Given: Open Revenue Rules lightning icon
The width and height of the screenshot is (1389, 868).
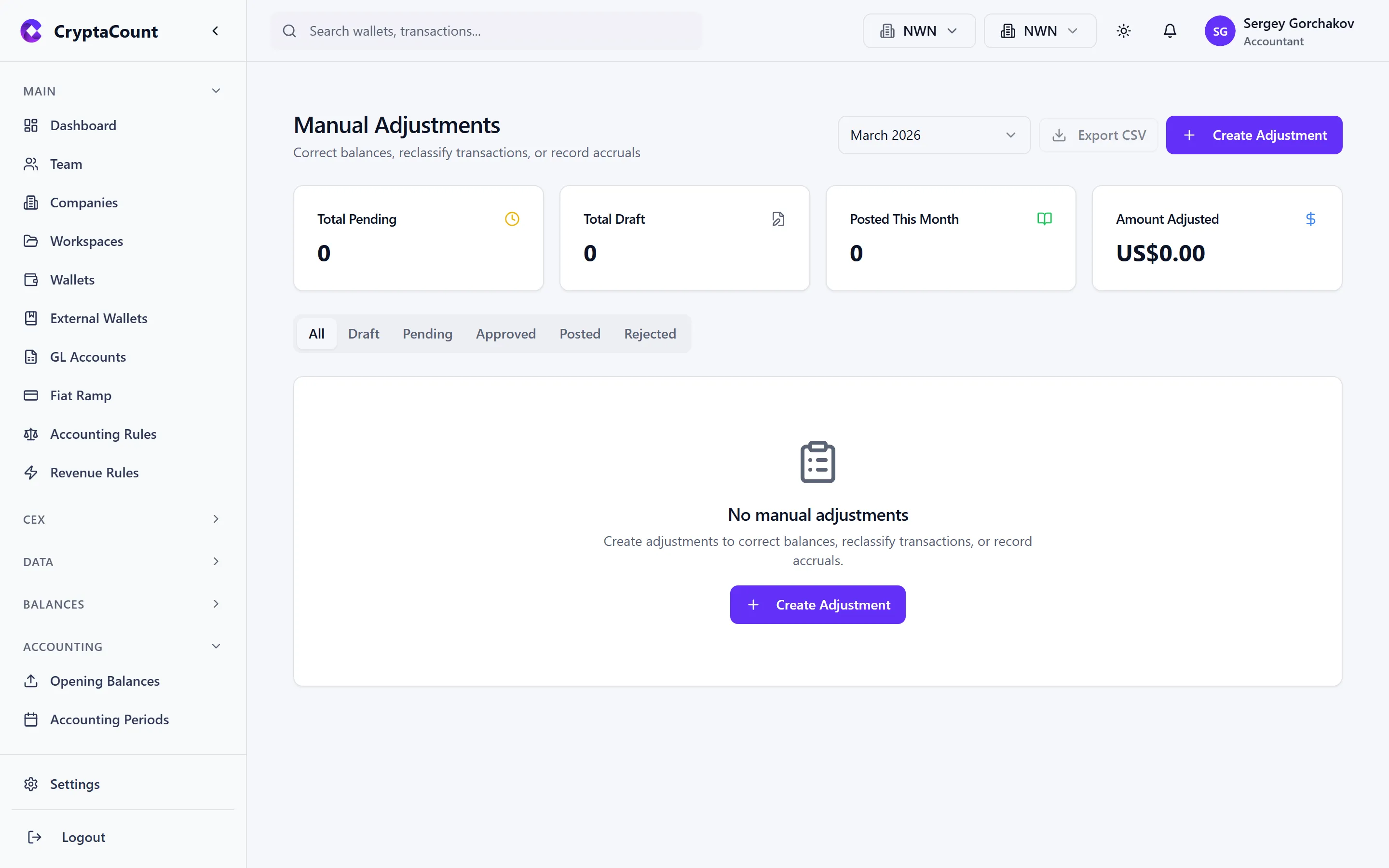Looking at the screenshot, I should click(31, 473).
